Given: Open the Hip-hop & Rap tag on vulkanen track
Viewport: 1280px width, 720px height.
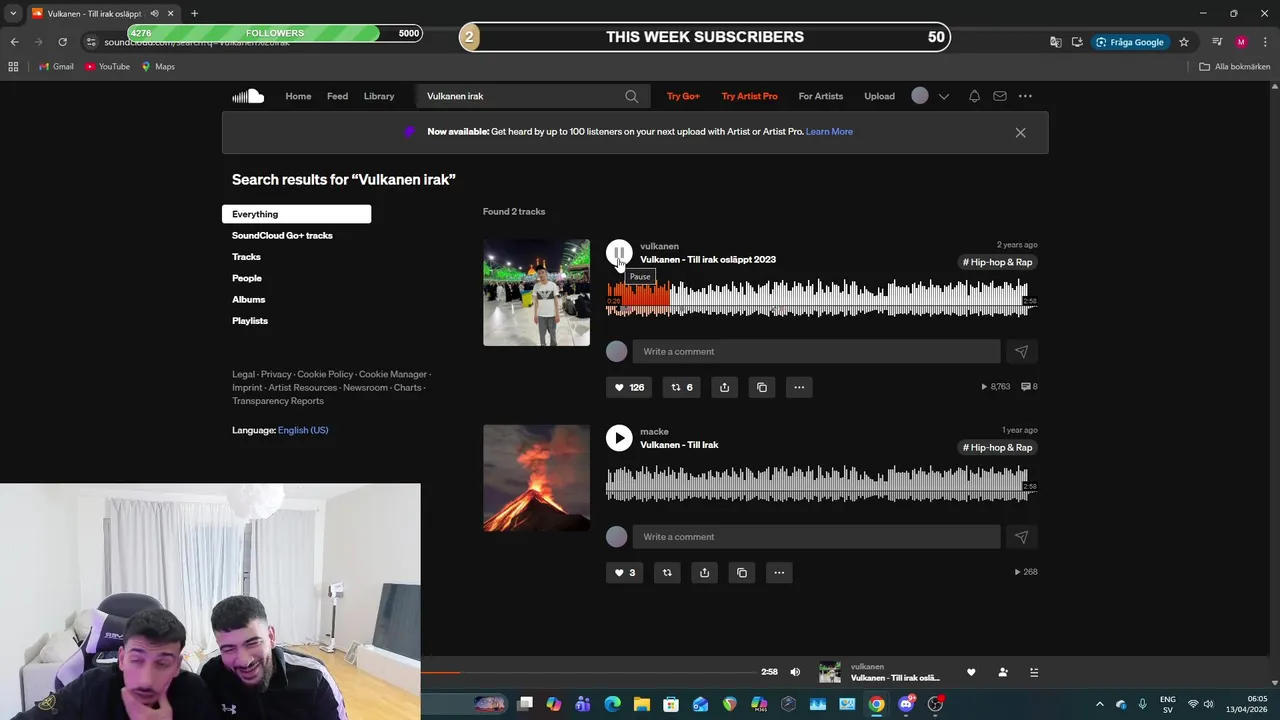Looking at the screenshot, I should (x=997, y=262).
